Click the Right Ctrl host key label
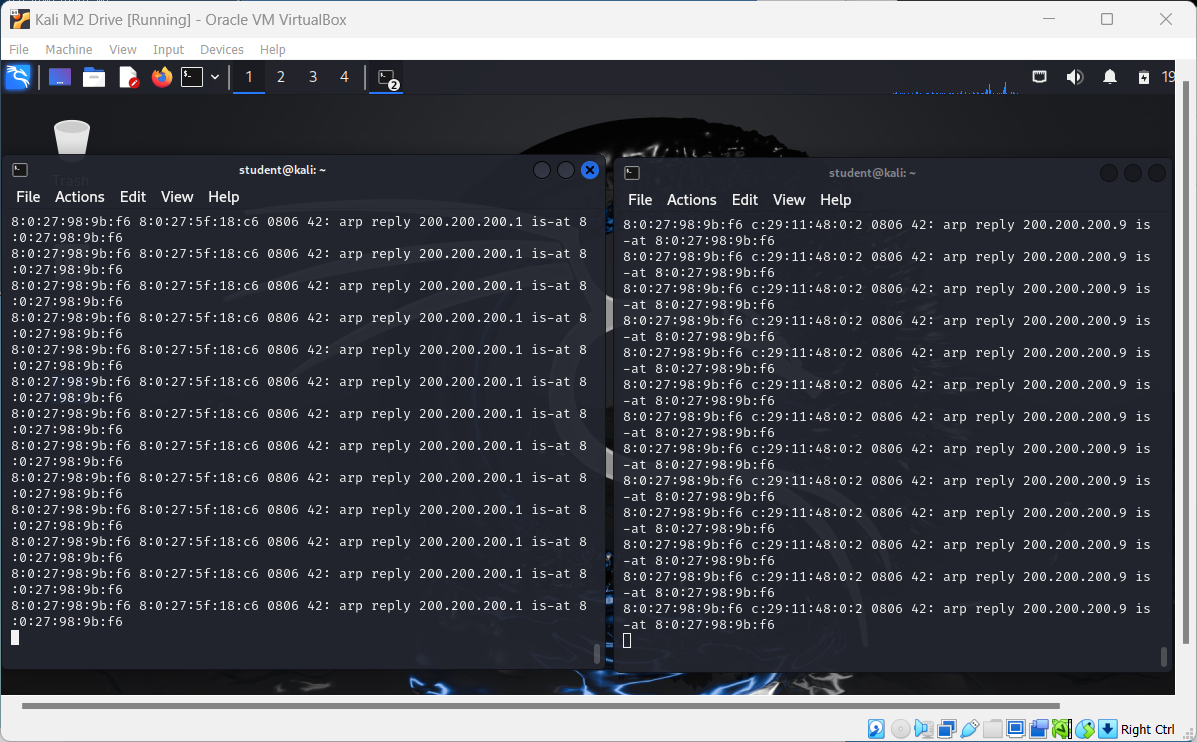 (x=1147, y=730)
